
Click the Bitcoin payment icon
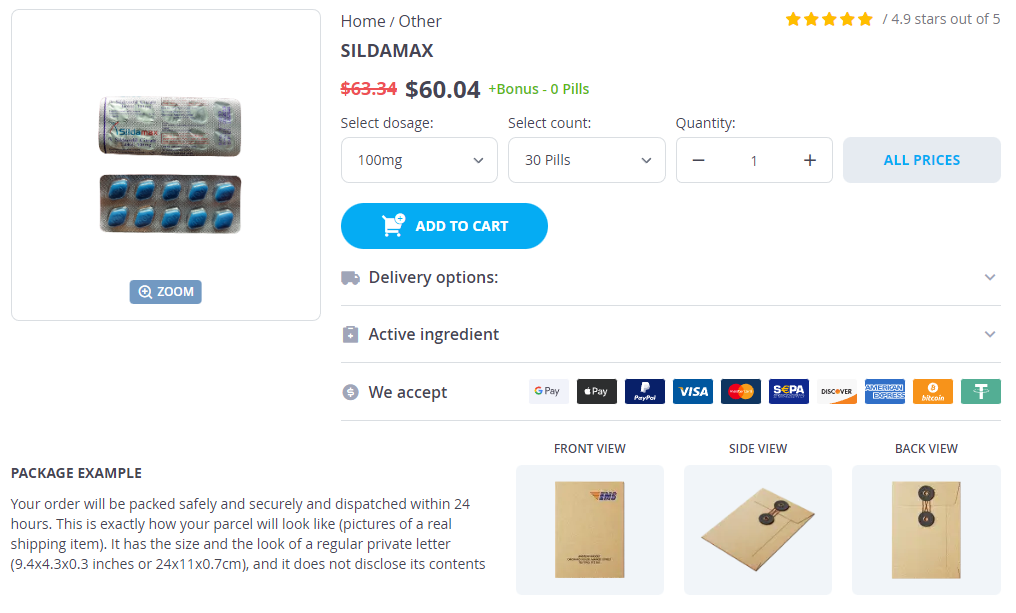click(x=933, y=392)
